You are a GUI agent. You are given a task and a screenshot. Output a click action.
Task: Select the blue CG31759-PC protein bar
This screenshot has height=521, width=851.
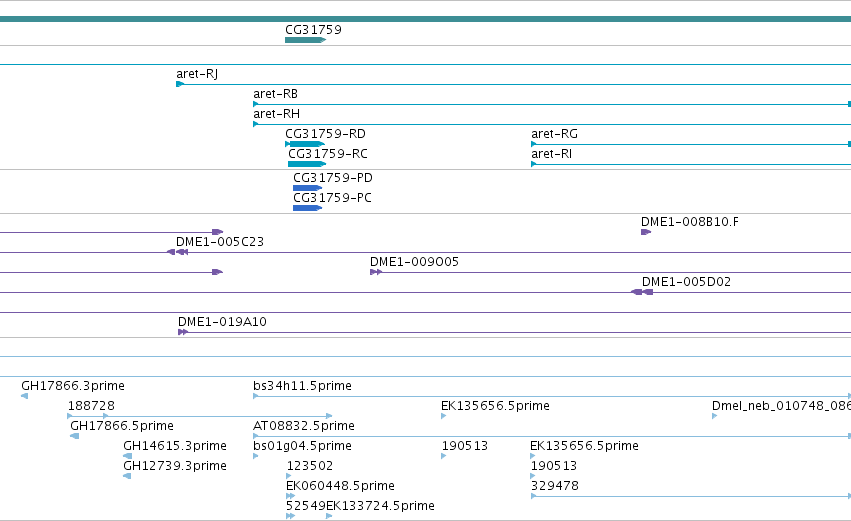click(308, 208)
